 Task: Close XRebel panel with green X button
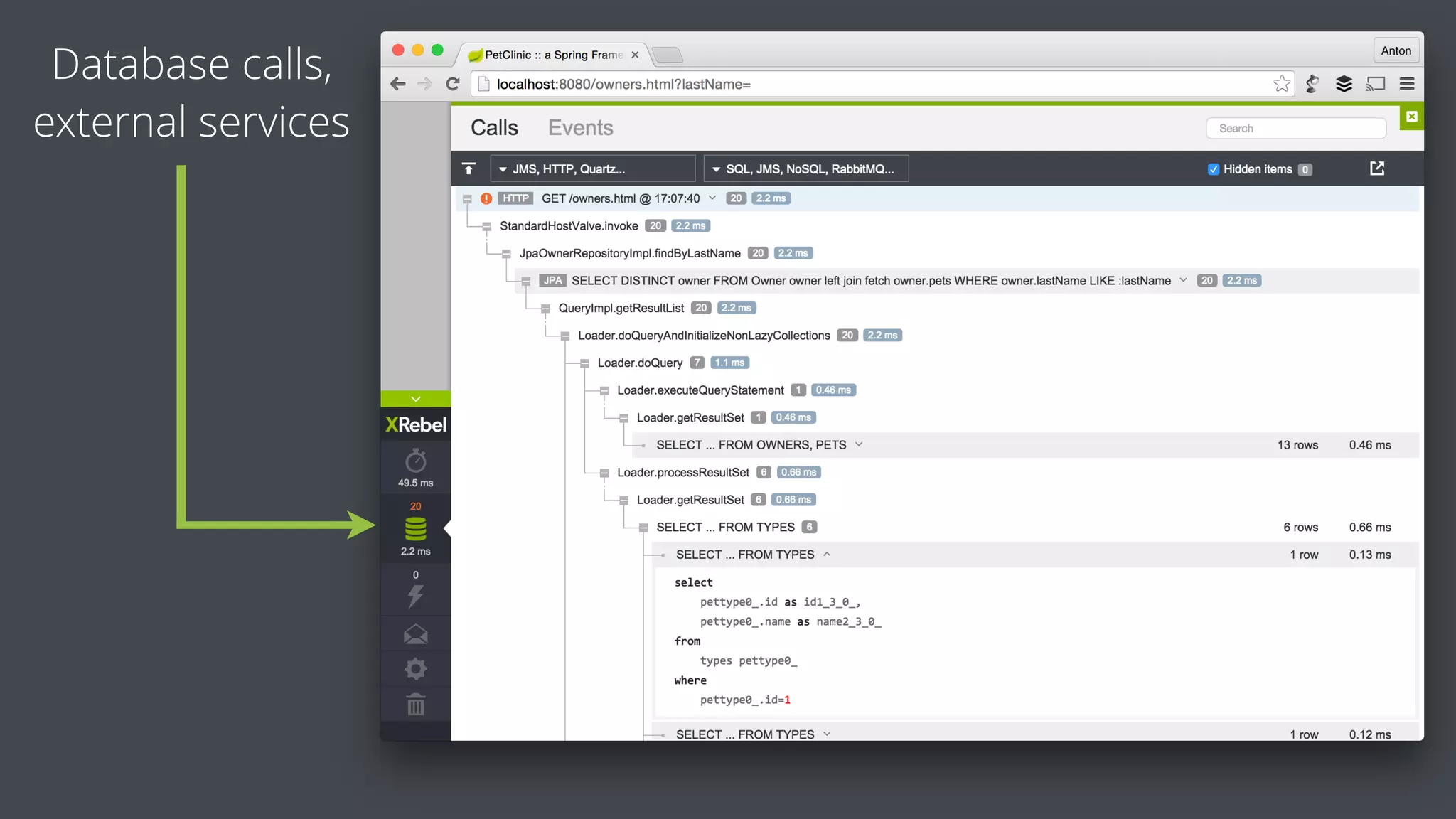[x=1411, y=117]
